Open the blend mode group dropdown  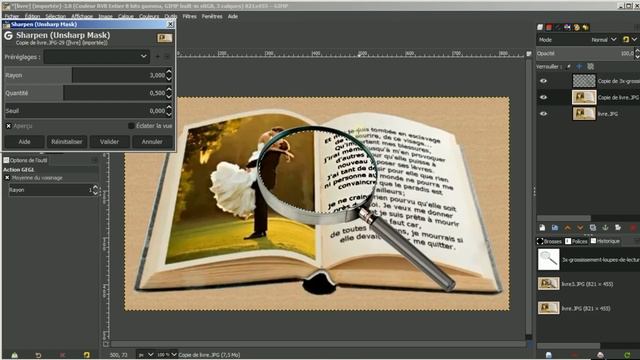pyautogui.click(x=629, y=40)
